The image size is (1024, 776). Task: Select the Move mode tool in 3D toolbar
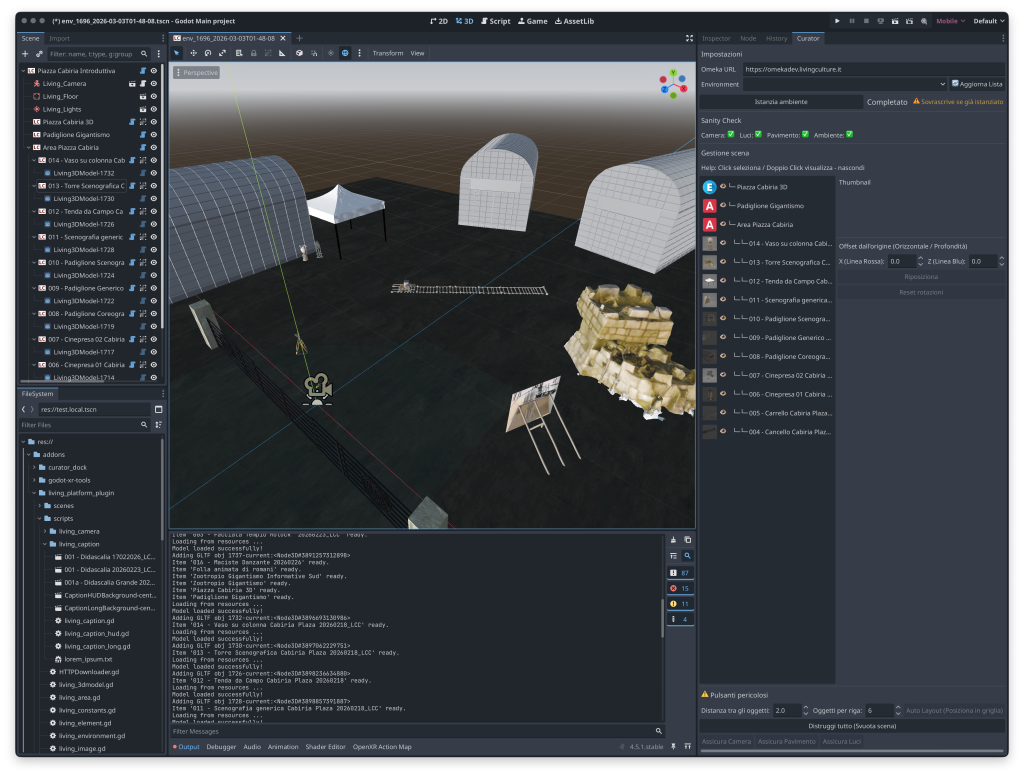pos(193,53)
